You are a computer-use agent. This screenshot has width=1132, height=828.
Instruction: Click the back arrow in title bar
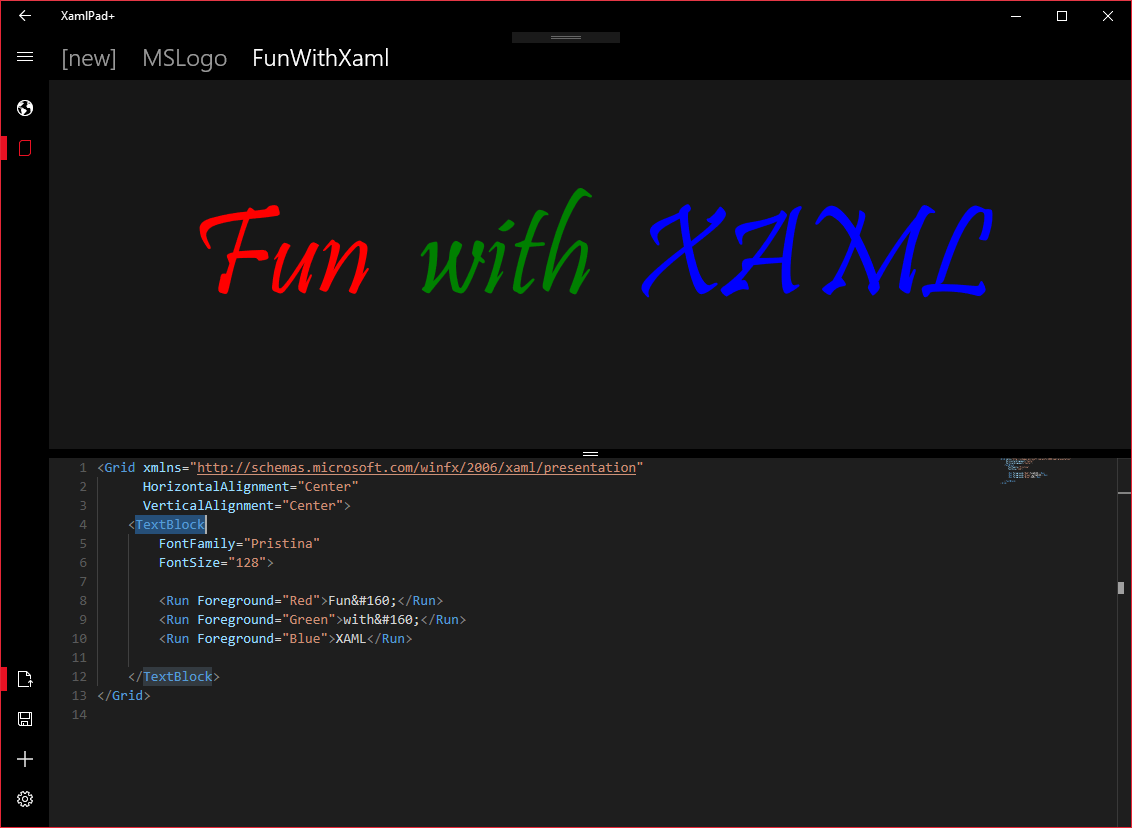25,16
